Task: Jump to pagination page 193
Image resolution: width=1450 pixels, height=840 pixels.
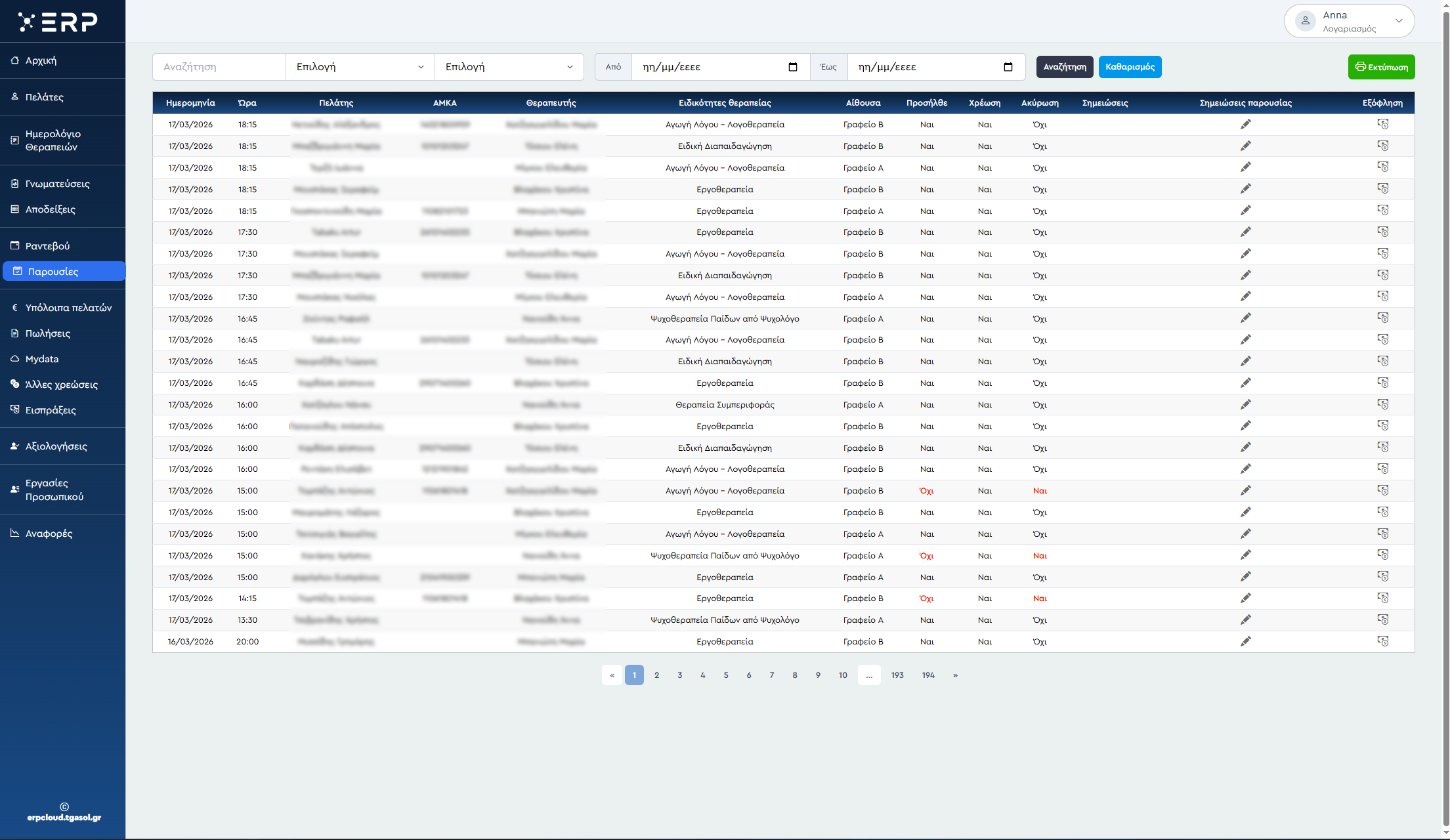Action: [897, 675]
